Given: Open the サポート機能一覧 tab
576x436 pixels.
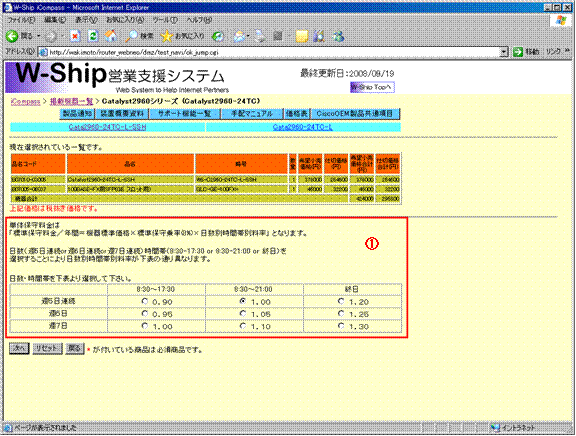Looking at the screenshot, I should pos(184,114).
